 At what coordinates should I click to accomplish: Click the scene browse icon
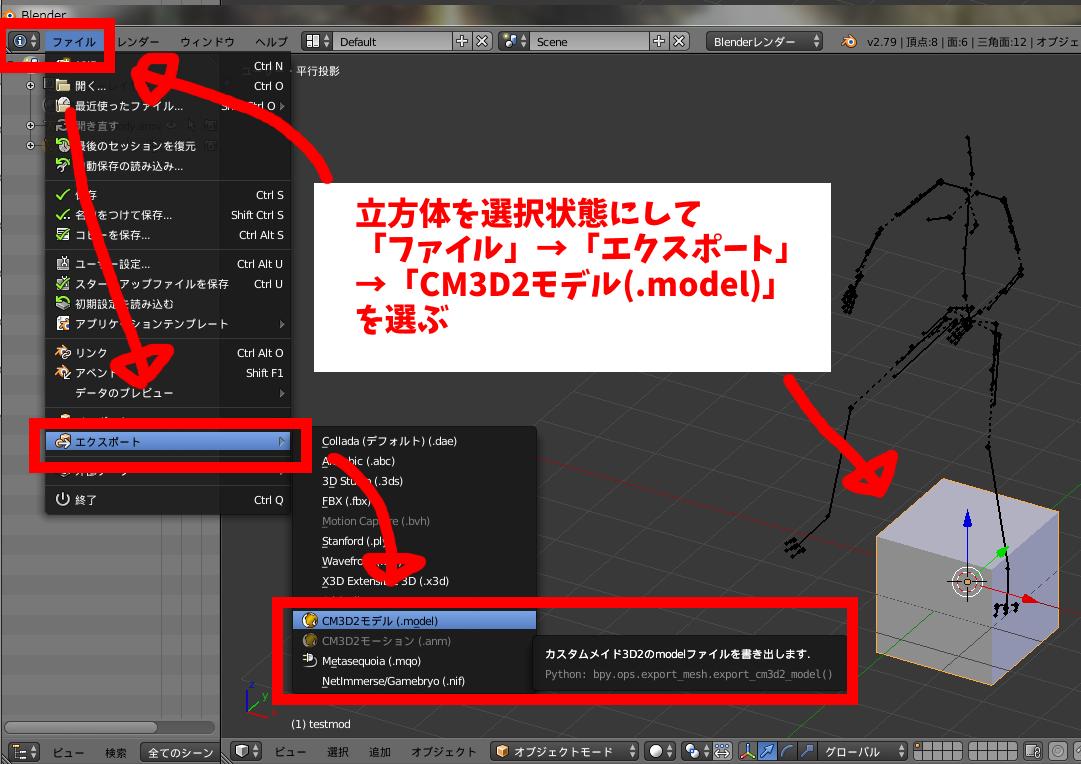pyautogui.click(x=514, y=41)
